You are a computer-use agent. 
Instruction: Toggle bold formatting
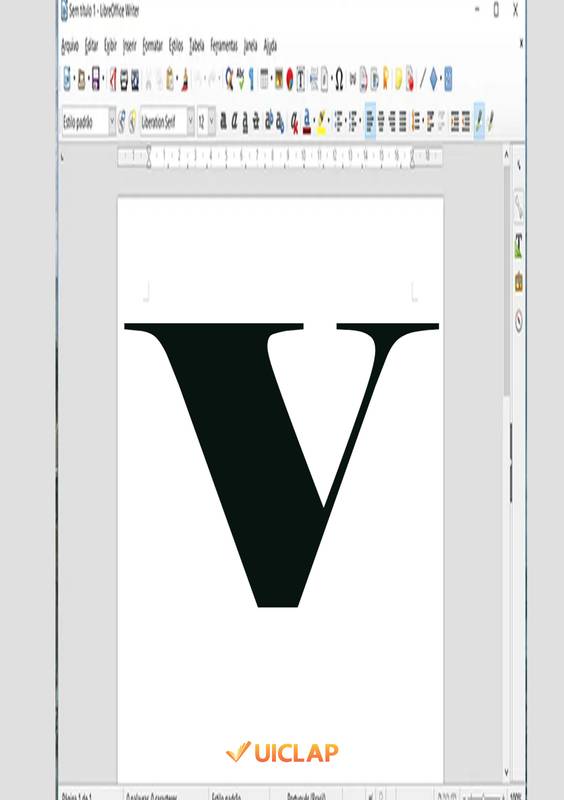coord(224,122)
